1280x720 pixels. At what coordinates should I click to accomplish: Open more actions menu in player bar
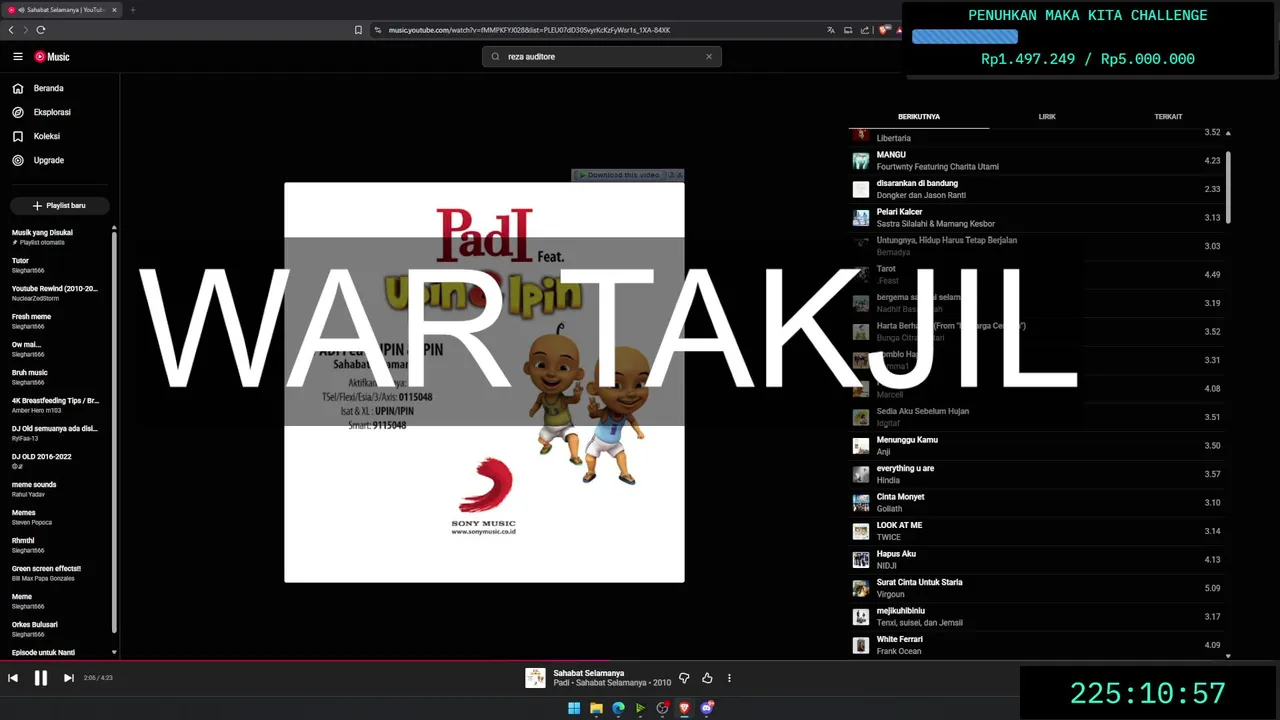point(729,678)
